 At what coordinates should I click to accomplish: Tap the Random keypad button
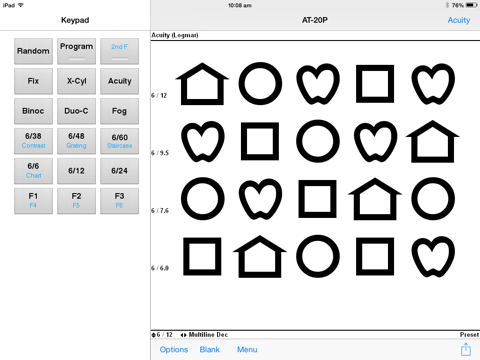pyautogui.click(x=33, y=51)
